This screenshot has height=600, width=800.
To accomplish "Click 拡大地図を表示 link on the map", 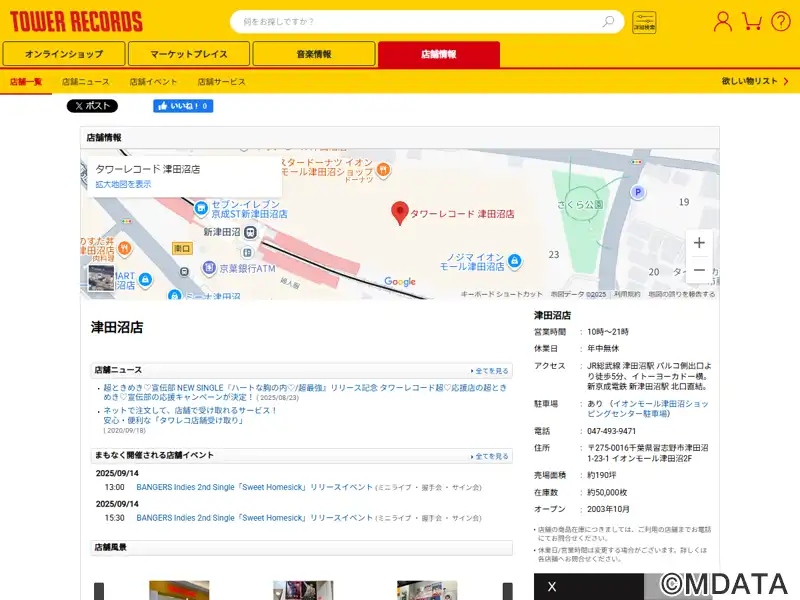I will coord(123,184).
